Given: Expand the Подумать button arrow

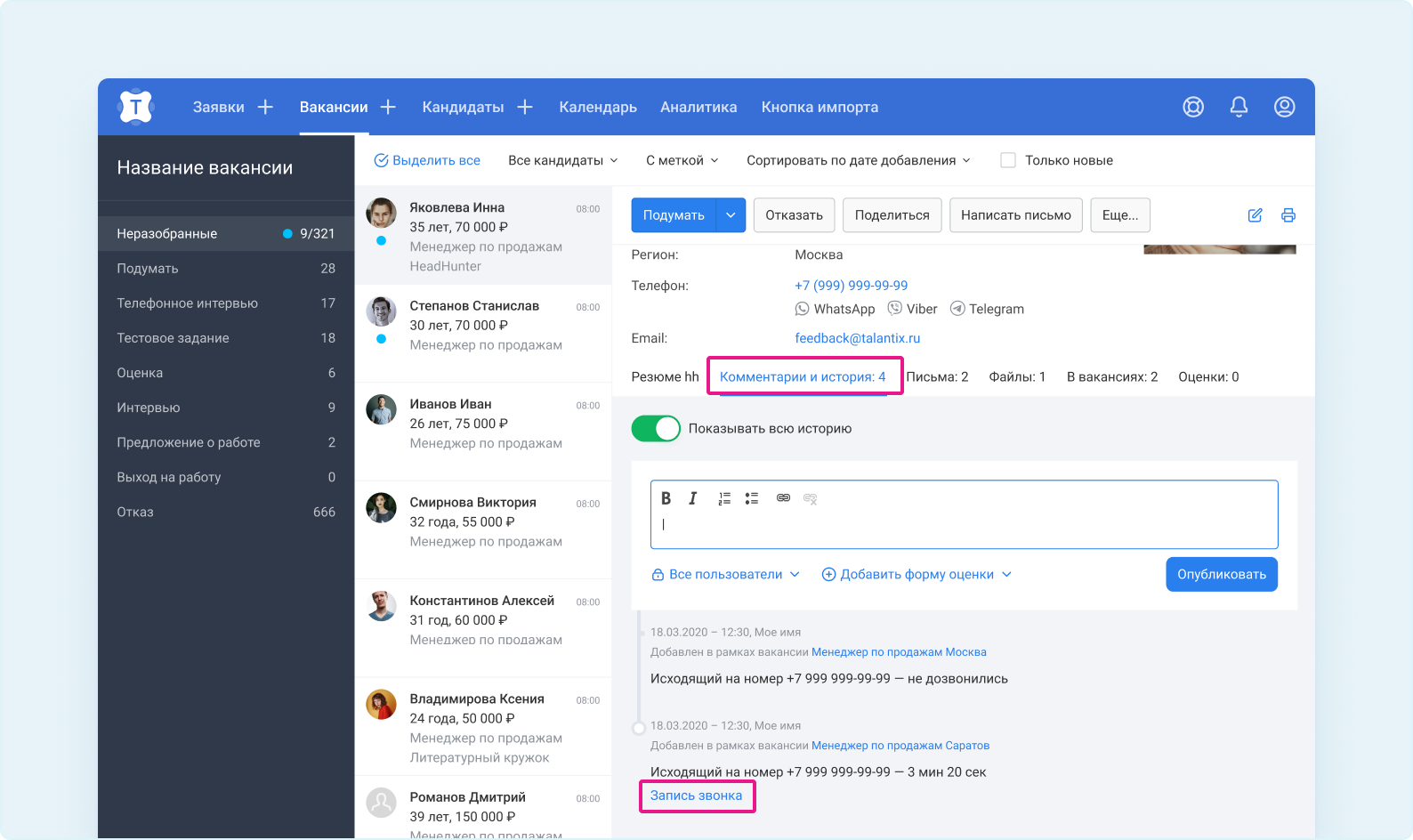Looking at the screenshot, I should pos(731,215).
